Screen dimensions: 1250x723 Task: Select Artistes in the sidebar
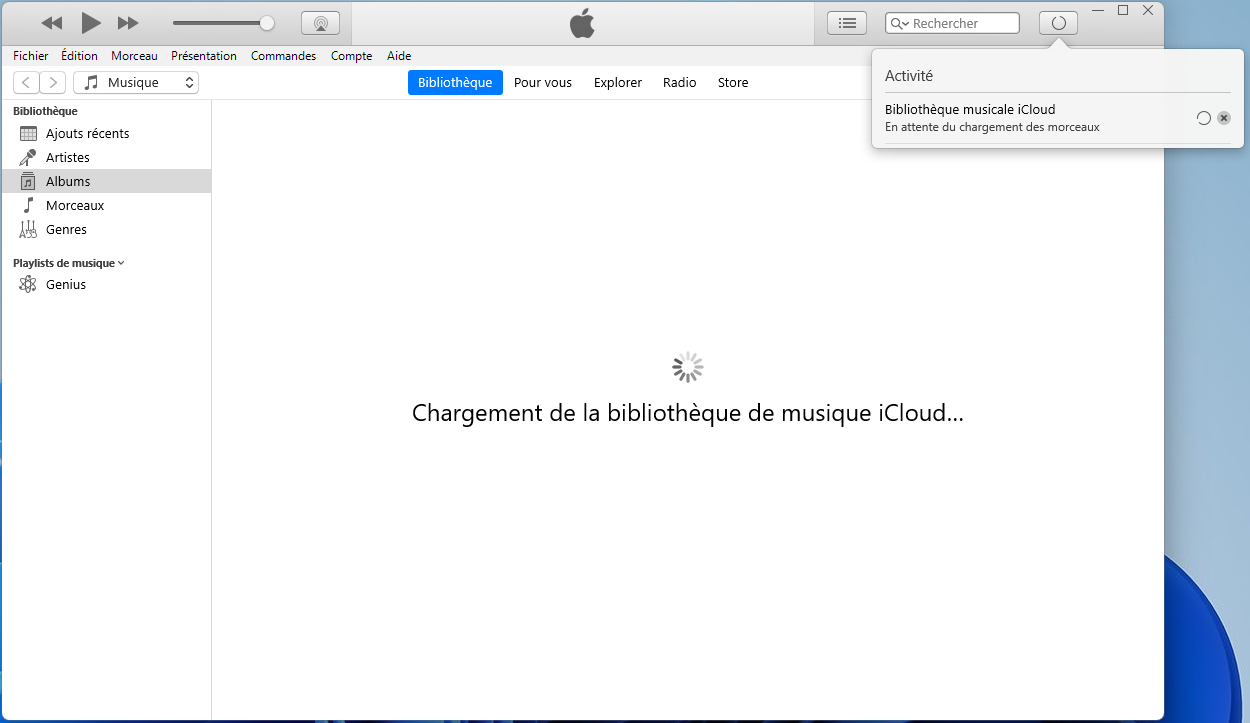106,157
